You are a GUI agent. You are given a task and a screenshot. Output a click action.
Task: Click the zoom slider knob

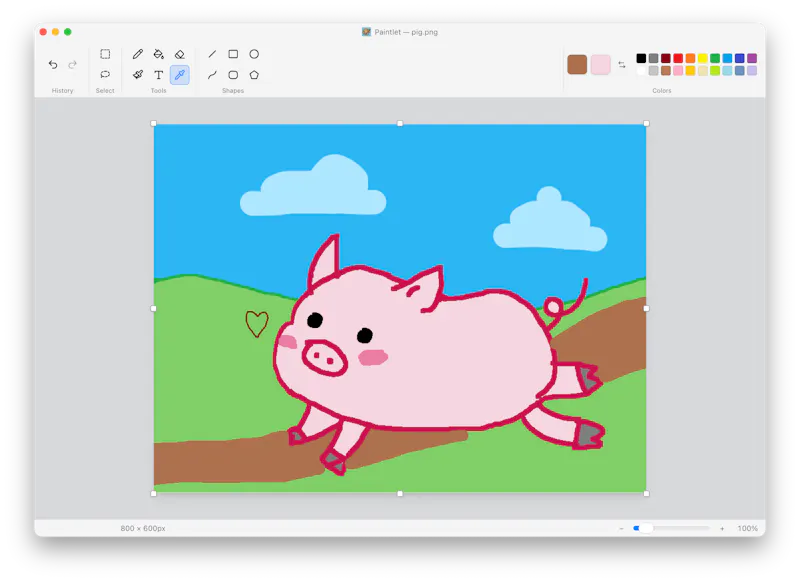pyautogui.click(x=646, y=528)
